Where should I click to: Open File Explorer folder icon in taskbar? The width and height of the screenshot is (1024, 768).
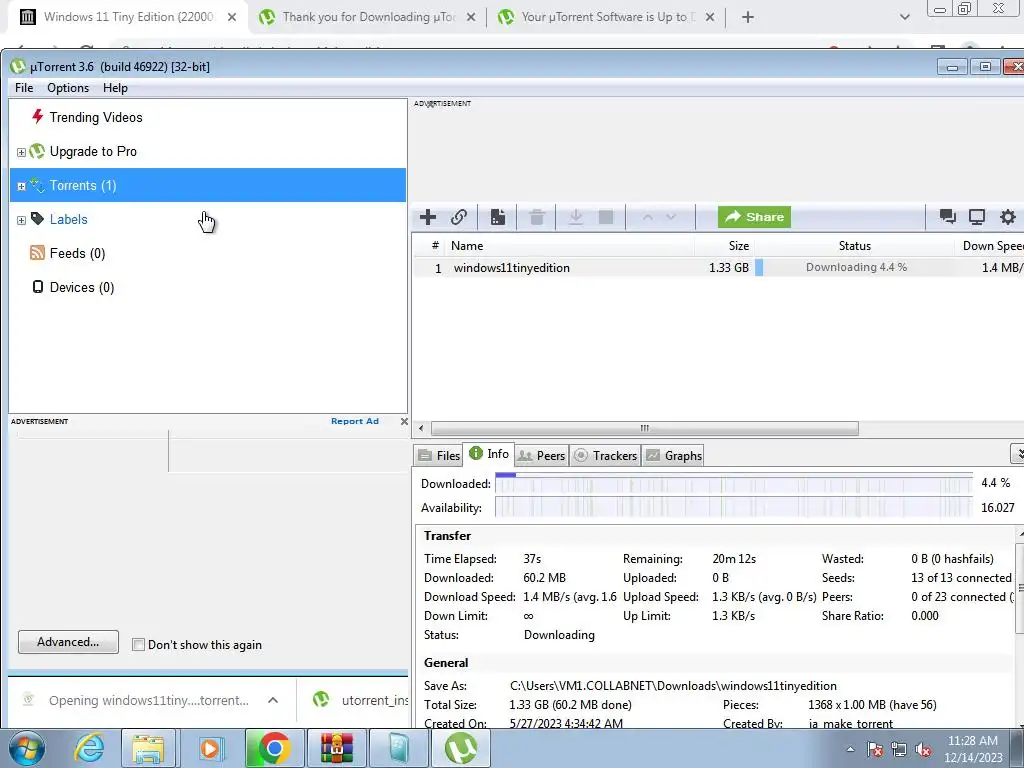click(x=148, y=748)
